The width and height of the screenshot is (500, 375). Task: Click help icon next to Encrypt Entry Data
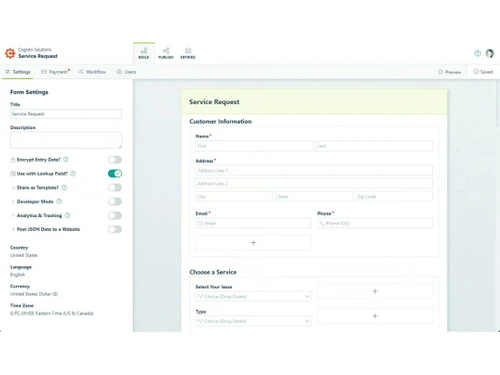(66, 160)
